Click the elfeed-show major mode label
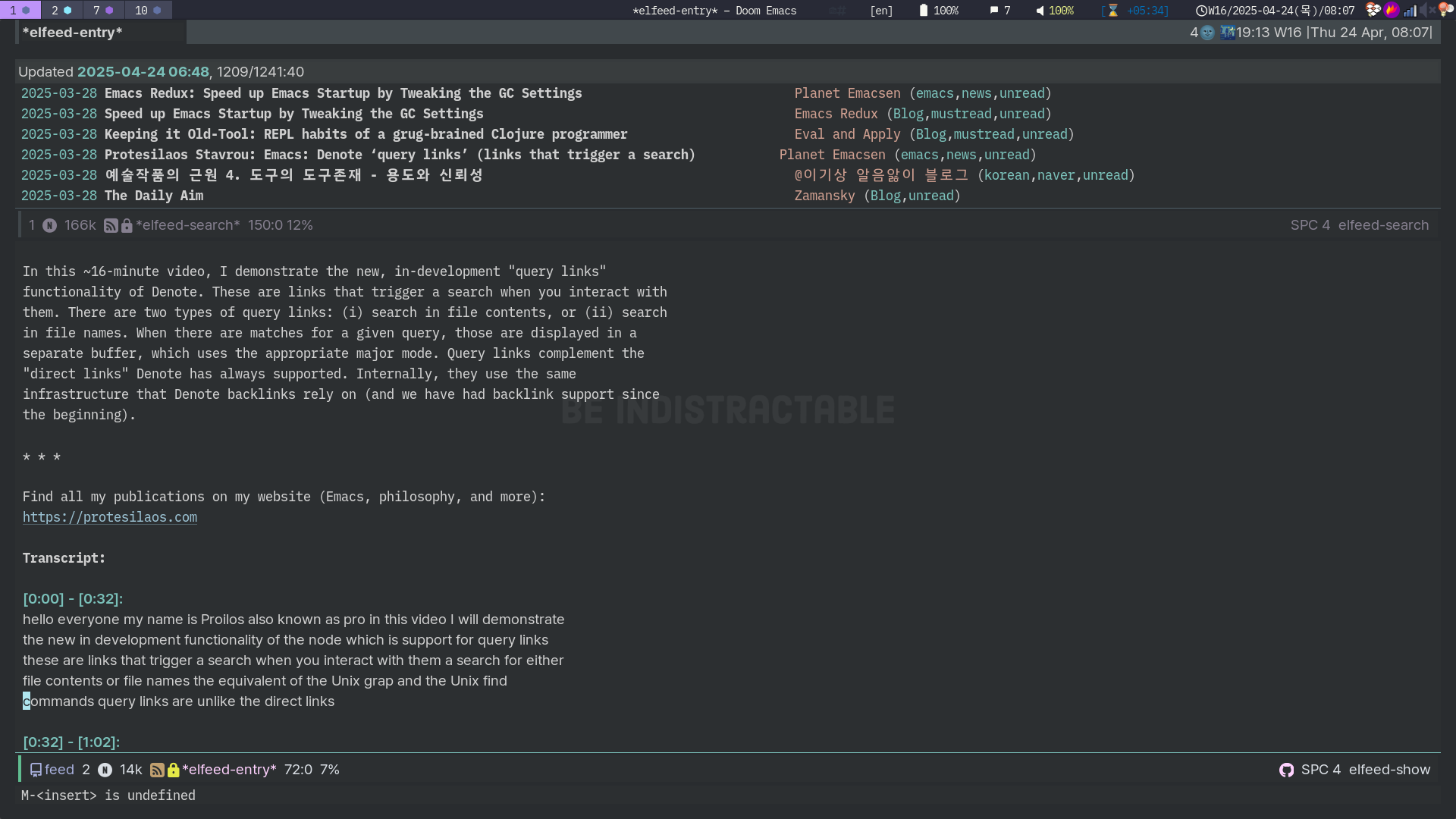The width and height of the screenshot is (1456, 819). pos(1389,770)
